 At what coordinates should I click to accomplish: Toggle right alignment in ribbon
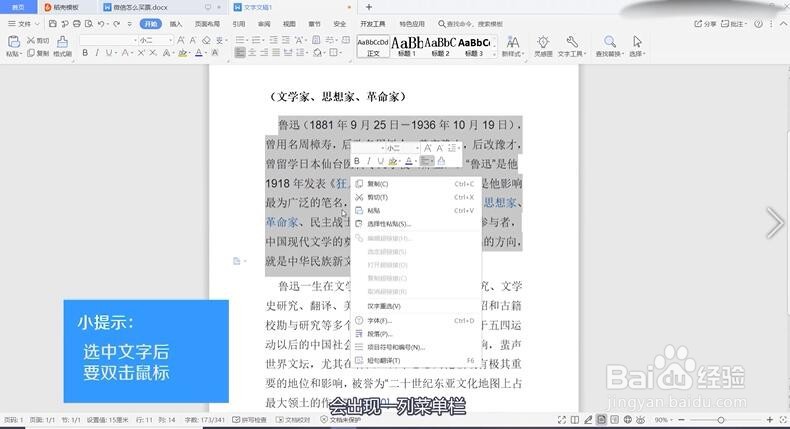coord(264,52)
